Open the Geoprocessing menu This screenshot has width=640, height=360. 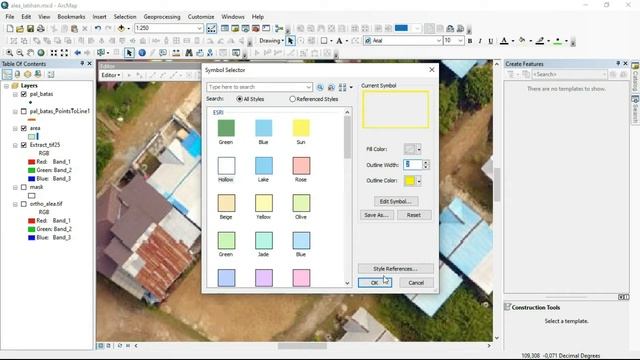(x=162, y=17)
